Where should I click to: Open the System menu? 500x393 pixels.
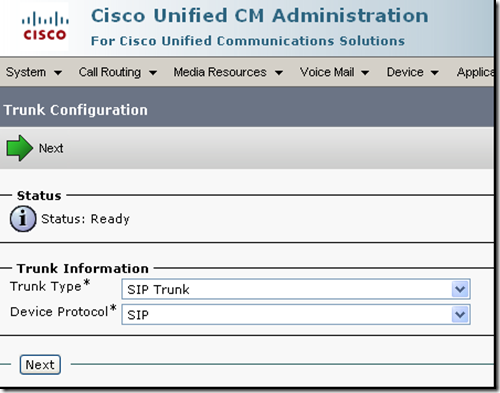pyautogui.click(x=34, y=72)
